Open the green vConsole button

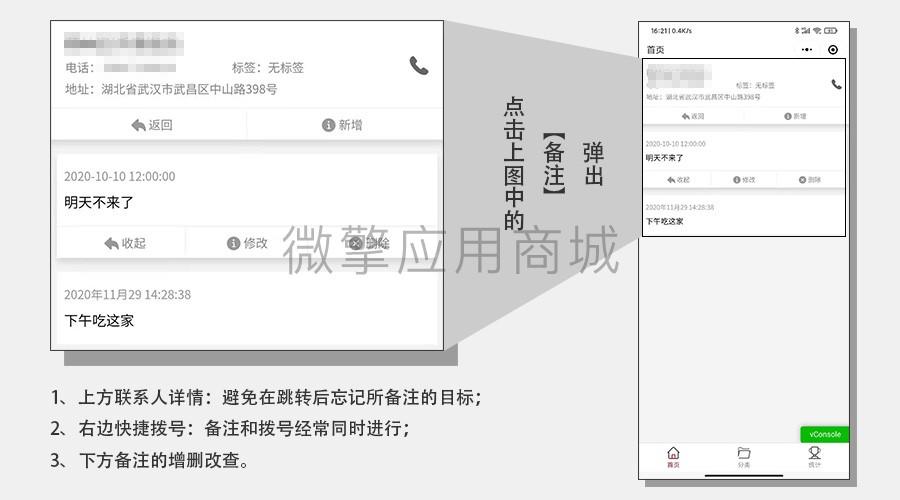(x=825, y=435)
